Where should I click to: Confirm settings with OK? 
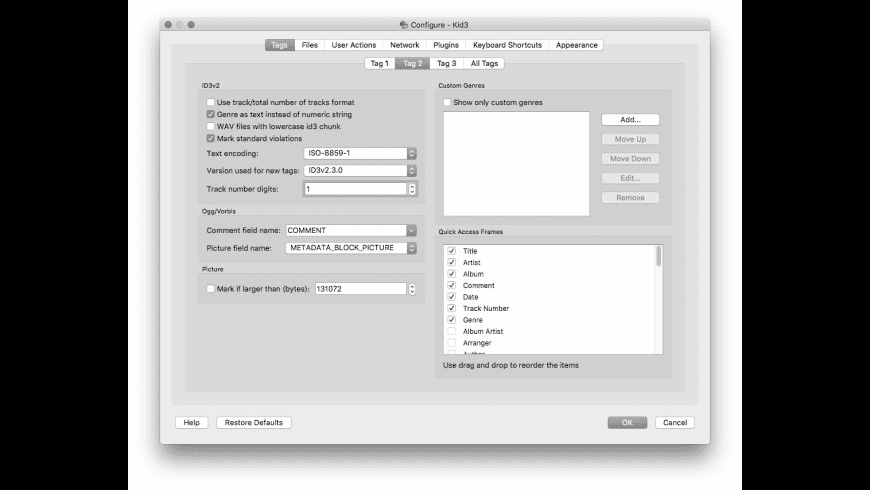coord(627,422)
